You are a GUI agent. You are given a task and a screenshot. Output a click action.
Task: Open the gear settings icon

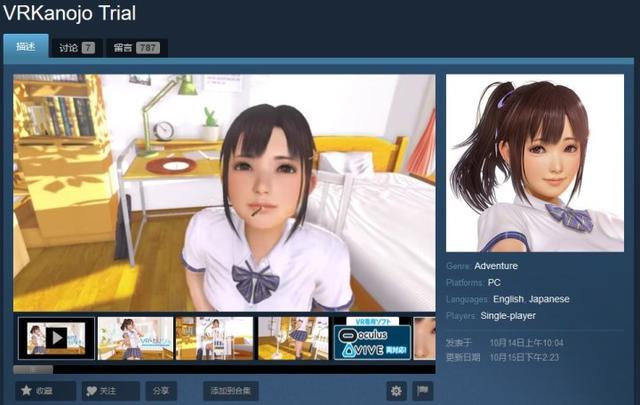pyautogui.click(x=396, y=391)
